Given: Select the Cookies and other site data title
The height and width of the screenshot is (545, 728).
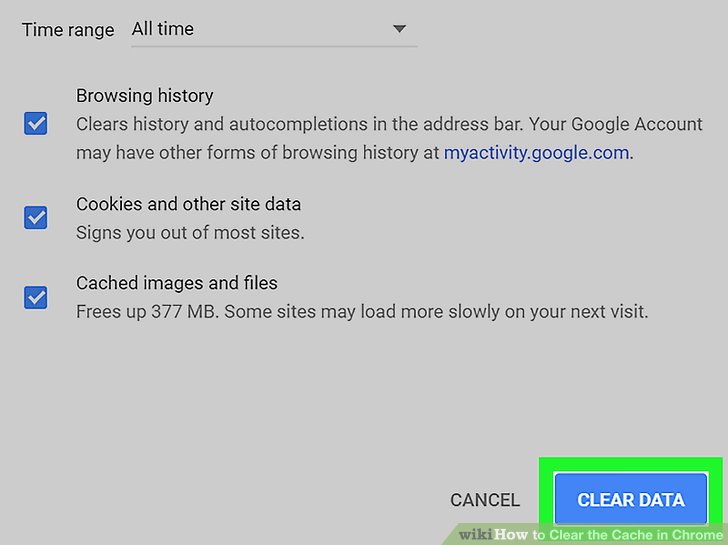Looking at the screenshot, I should click(x=188, y=204).
